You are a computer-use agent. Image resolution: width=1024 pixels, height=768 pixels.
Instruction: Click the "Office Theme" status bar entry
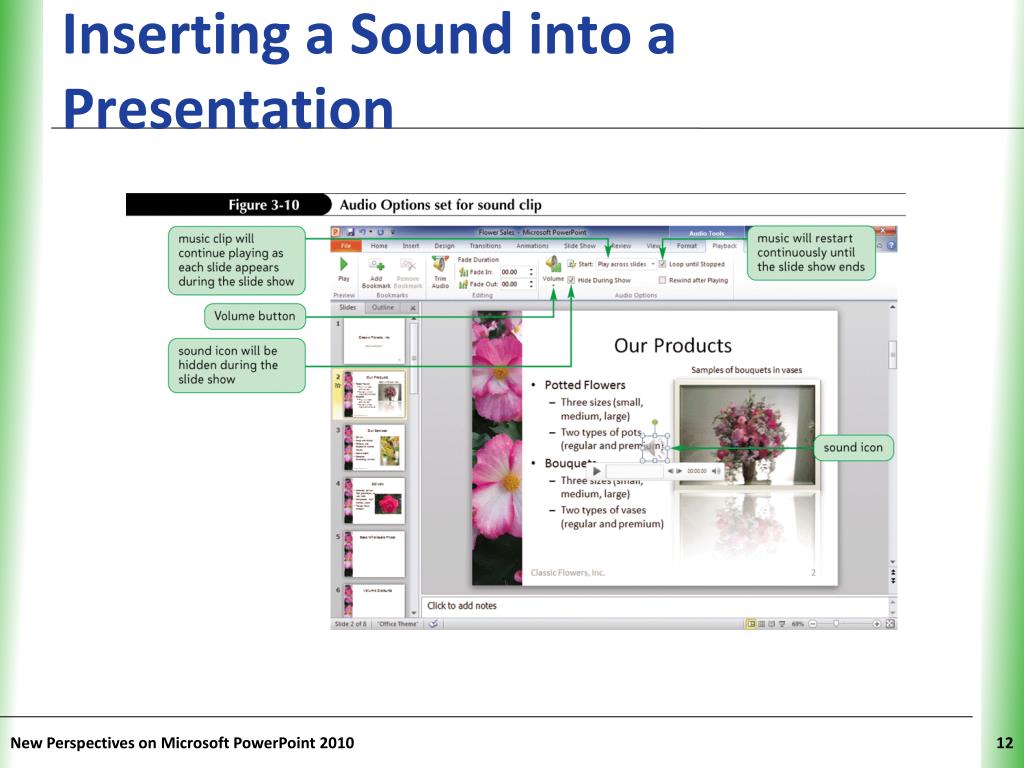pyautogui.click(x=398, y=624)
